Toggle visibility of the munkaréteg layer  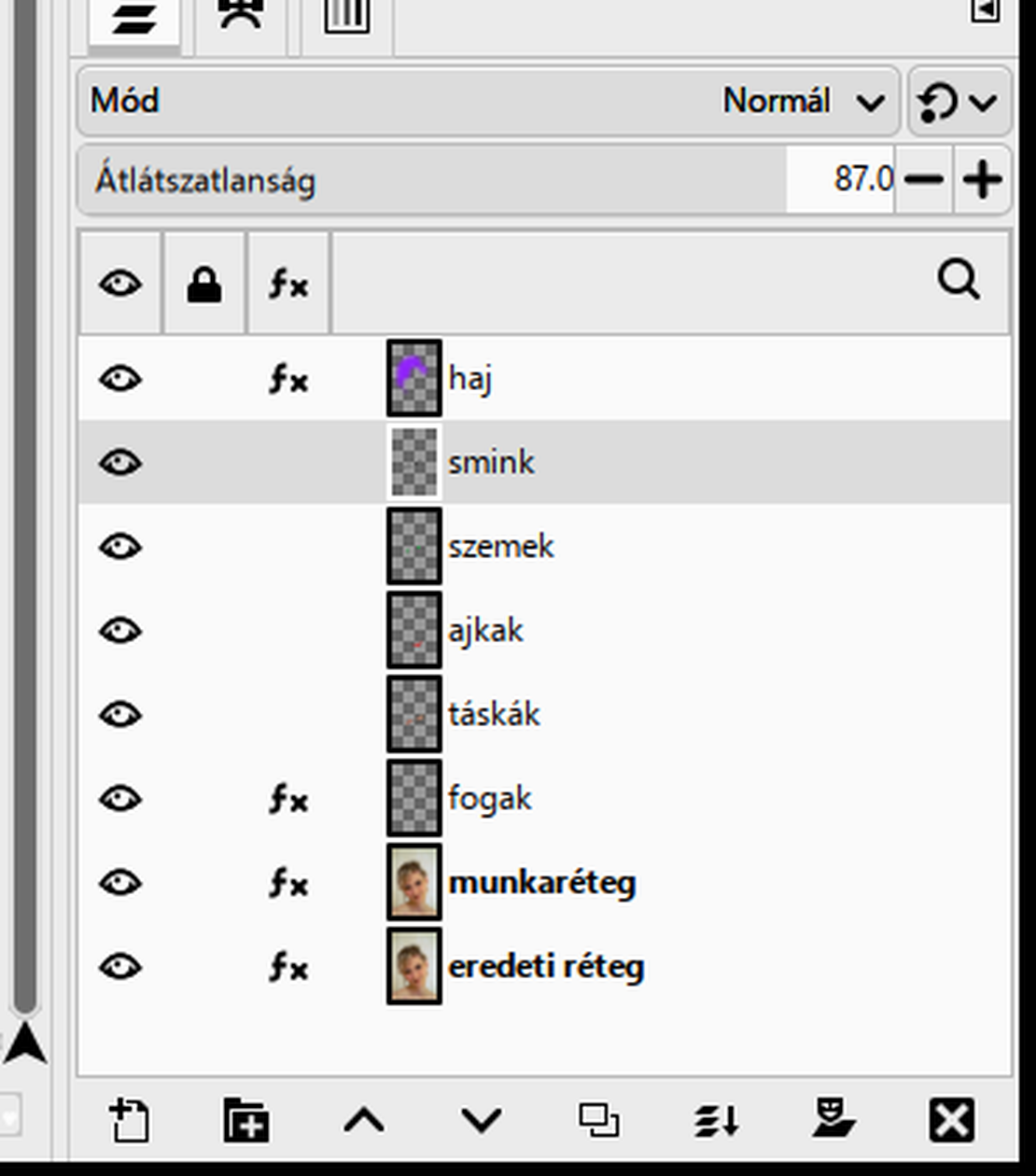pyautogui.click(x=120, y=883)
